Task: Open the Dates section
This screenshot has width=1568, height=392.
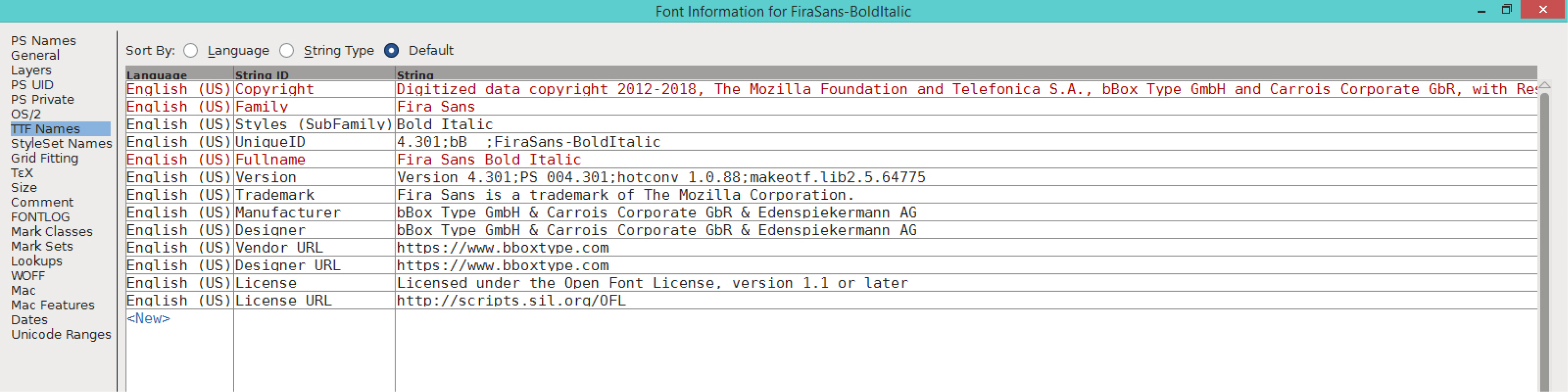Action: (x=29, y=320)
